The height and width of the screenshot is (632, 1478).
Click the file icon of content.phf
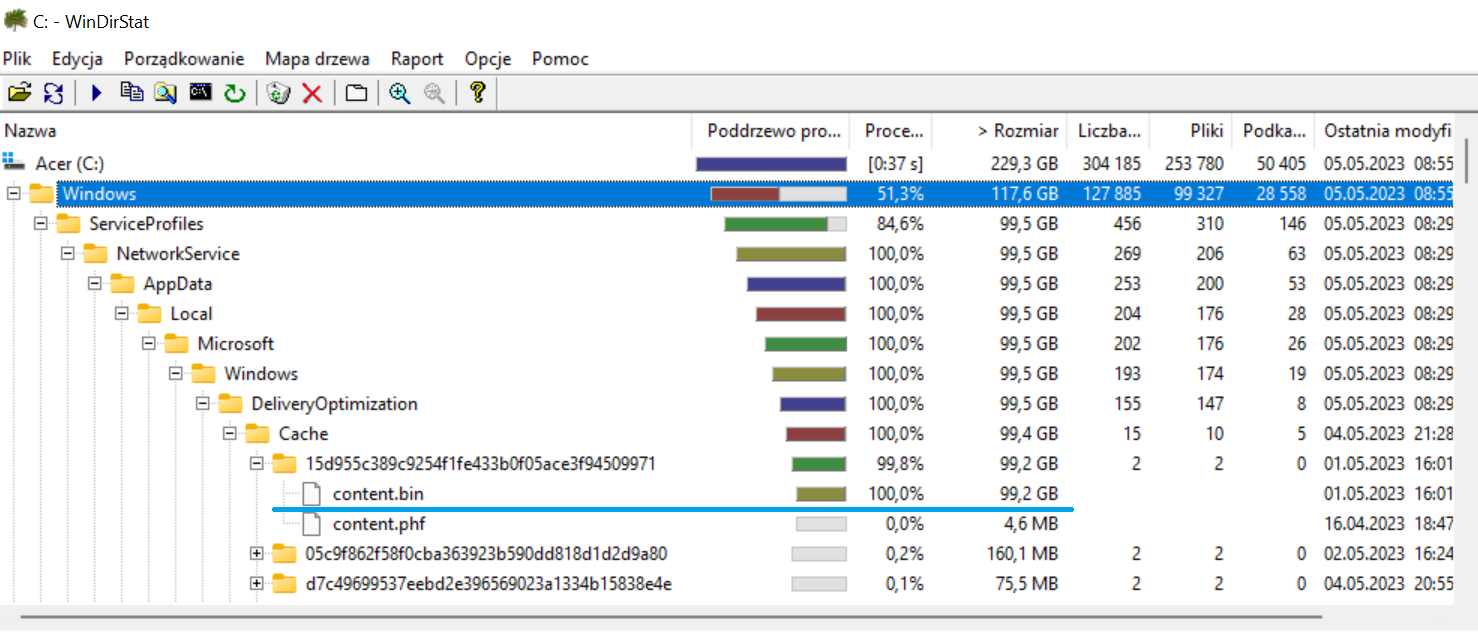point(313,523)
